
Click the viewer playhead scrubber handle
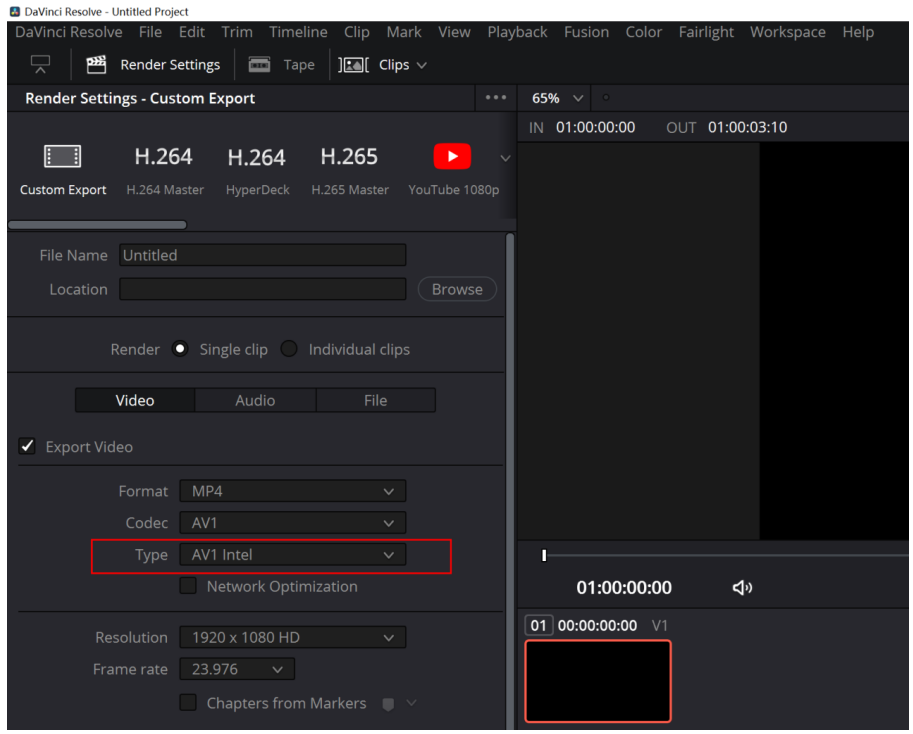(544, 556)
